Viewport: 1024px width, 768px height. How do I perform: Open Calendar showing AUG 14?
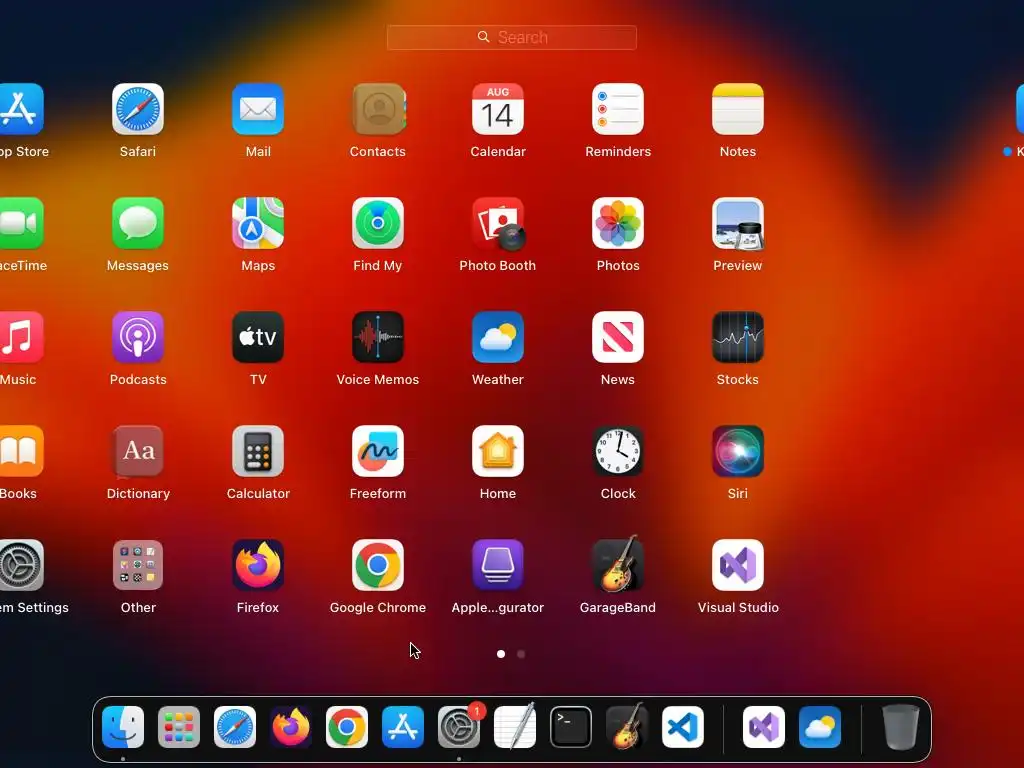coord(498,109)
